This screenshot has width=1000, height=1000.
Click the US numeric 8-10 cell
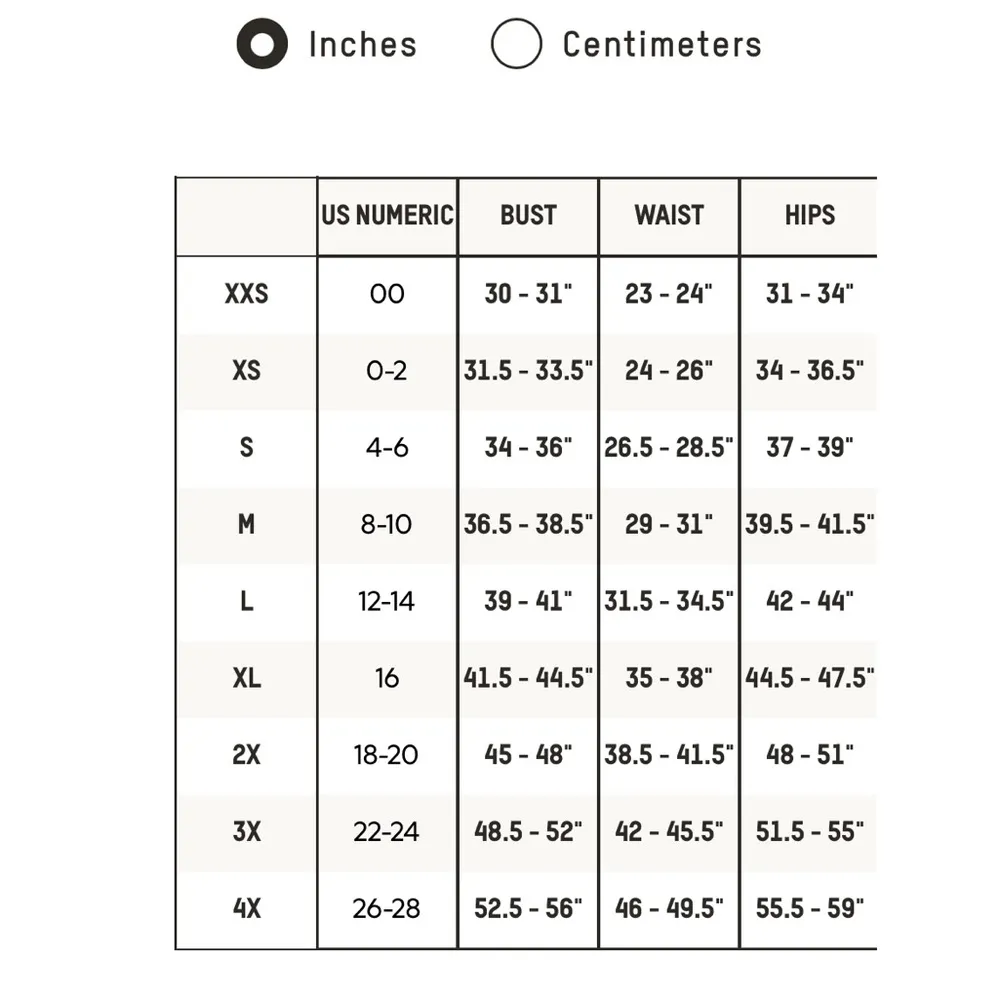point(387,524)
